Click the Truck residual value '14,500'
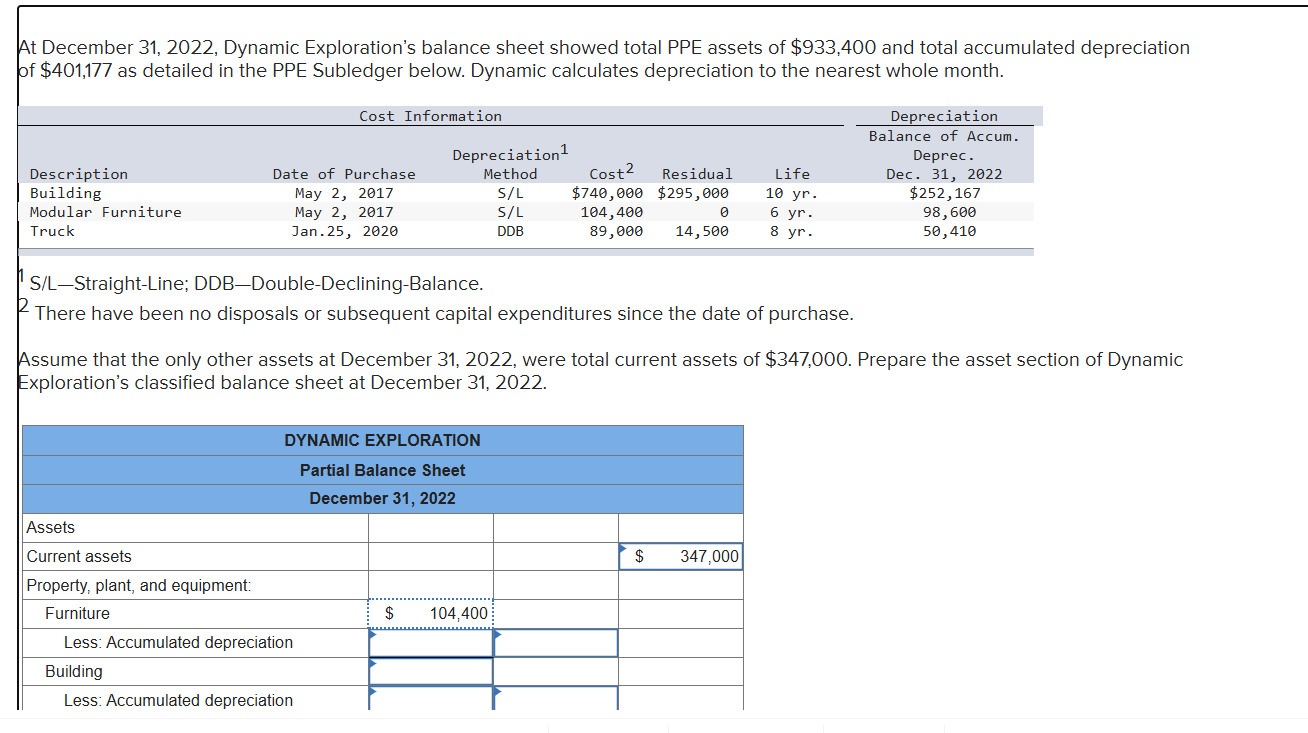 pos(702,231)
